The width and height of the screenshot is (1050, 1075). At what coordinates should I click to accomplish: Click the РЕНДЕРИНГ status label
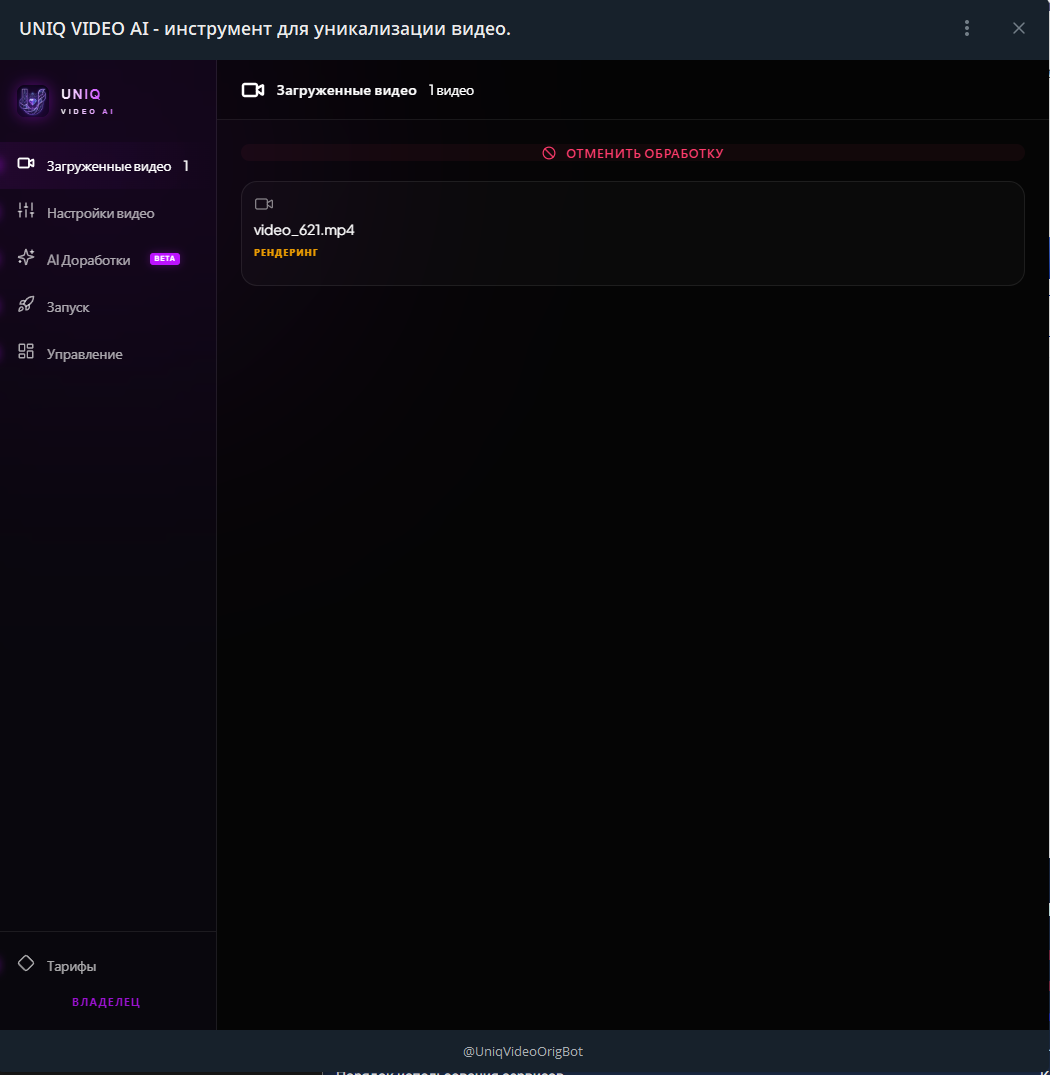pyautogui.click(x=286, y=252)
